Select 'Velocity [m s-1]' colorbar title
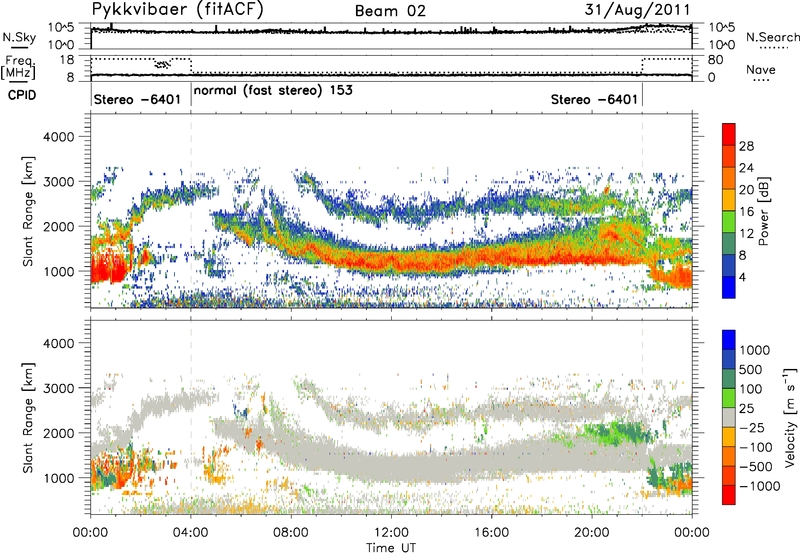800x554 pixels. pyautogui.click(x=790, y=417)
